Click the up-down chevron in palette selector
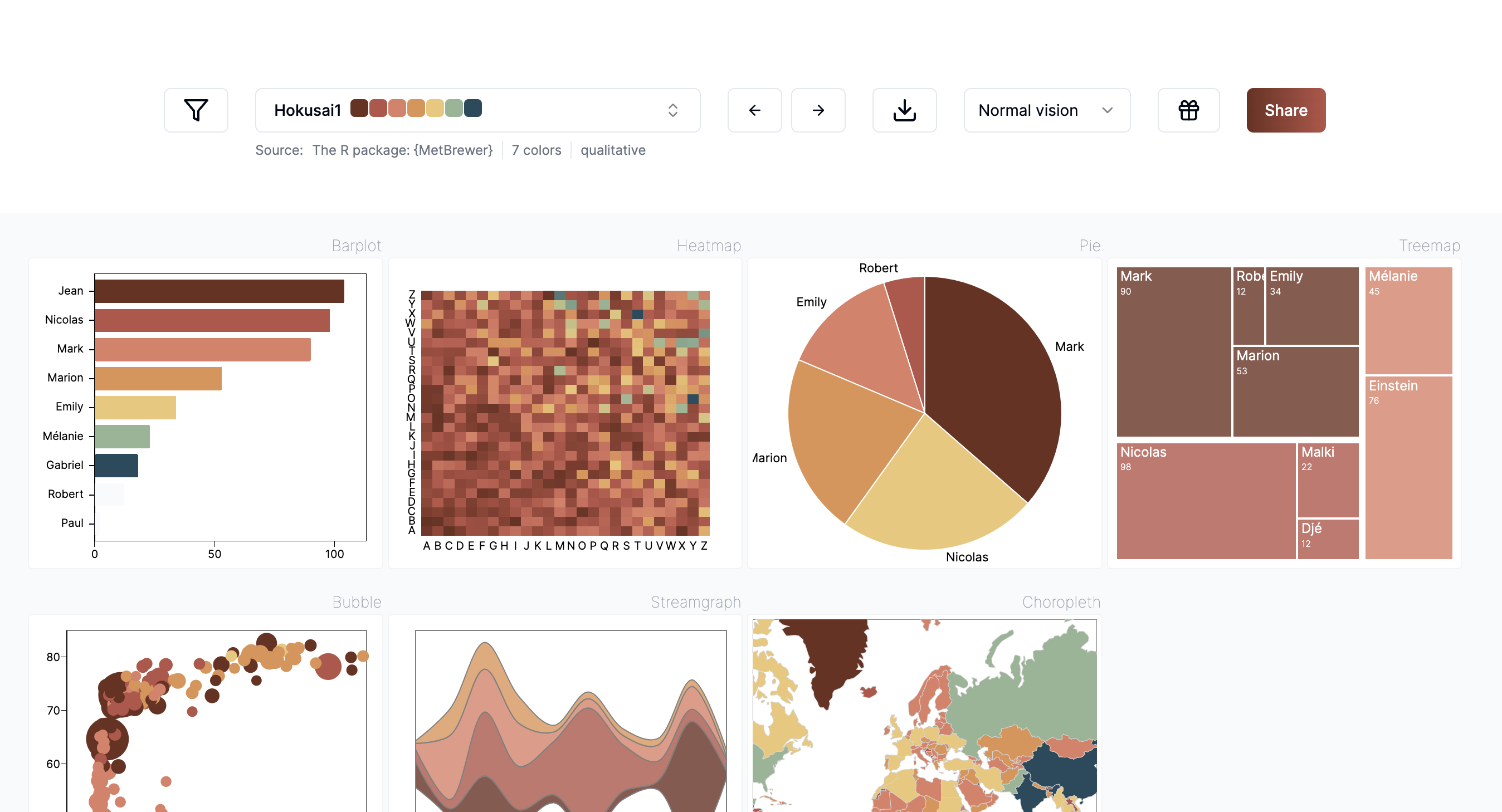 672,110
